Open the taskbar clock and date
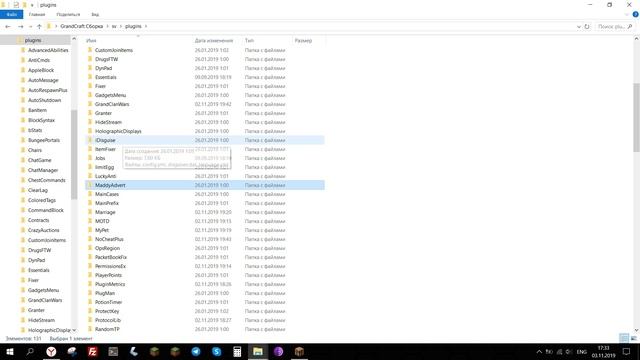640x360 pixels. point(603,351)
